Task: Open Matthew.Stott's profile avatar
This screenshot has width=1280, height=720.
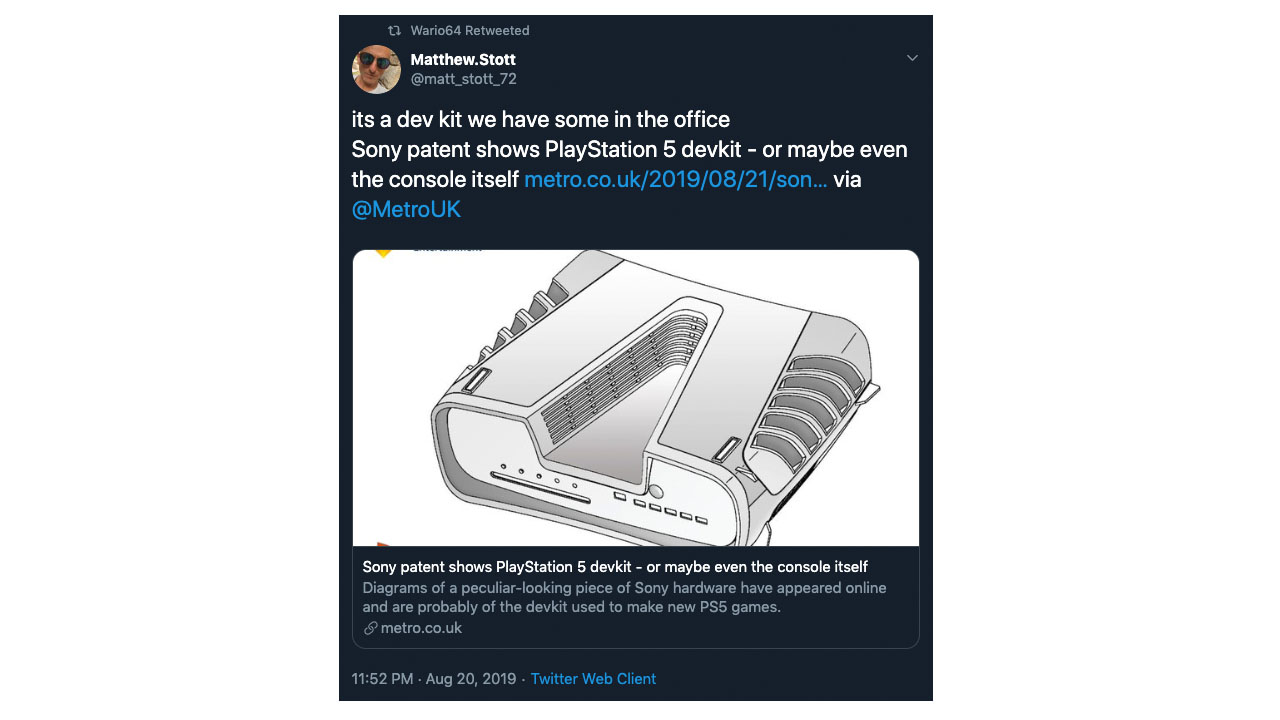Action: coord(376,69)
